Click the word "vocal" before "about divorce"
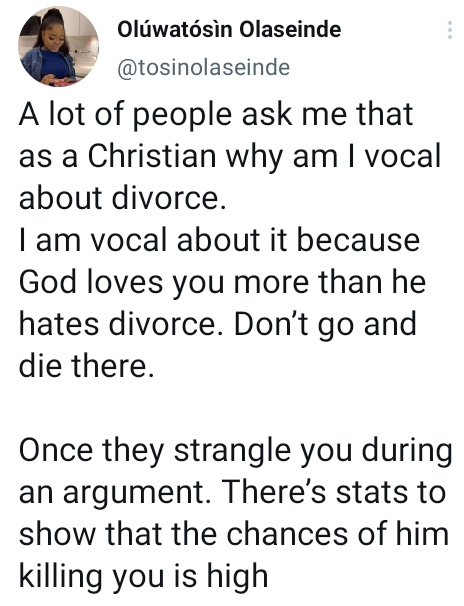 pos(403,156)
